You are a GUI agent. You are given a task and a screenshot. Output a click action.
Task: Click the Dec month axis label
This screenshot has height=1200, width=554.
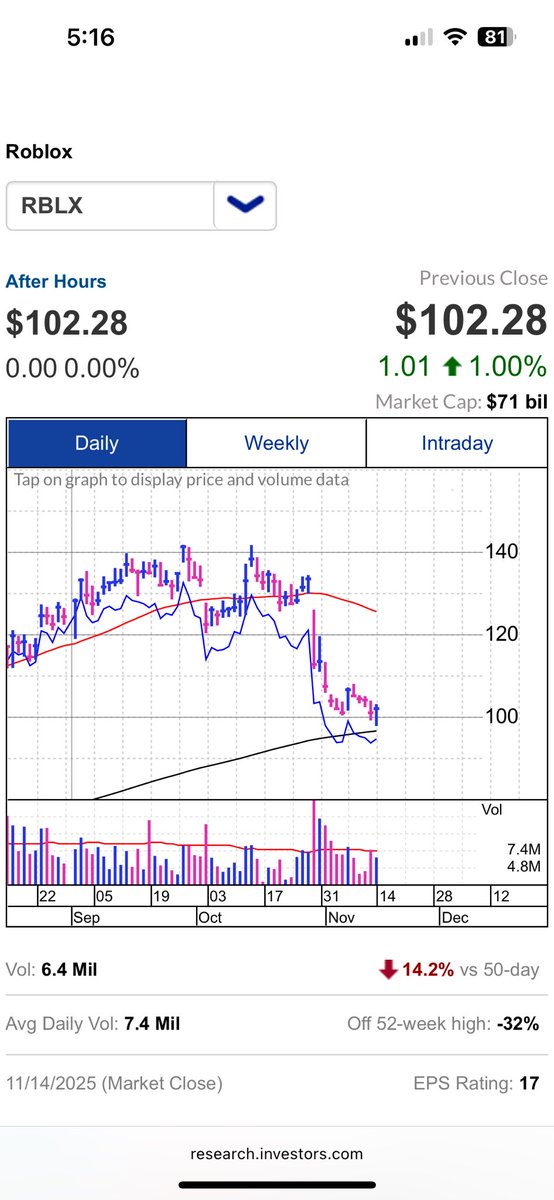pos(455,916)
